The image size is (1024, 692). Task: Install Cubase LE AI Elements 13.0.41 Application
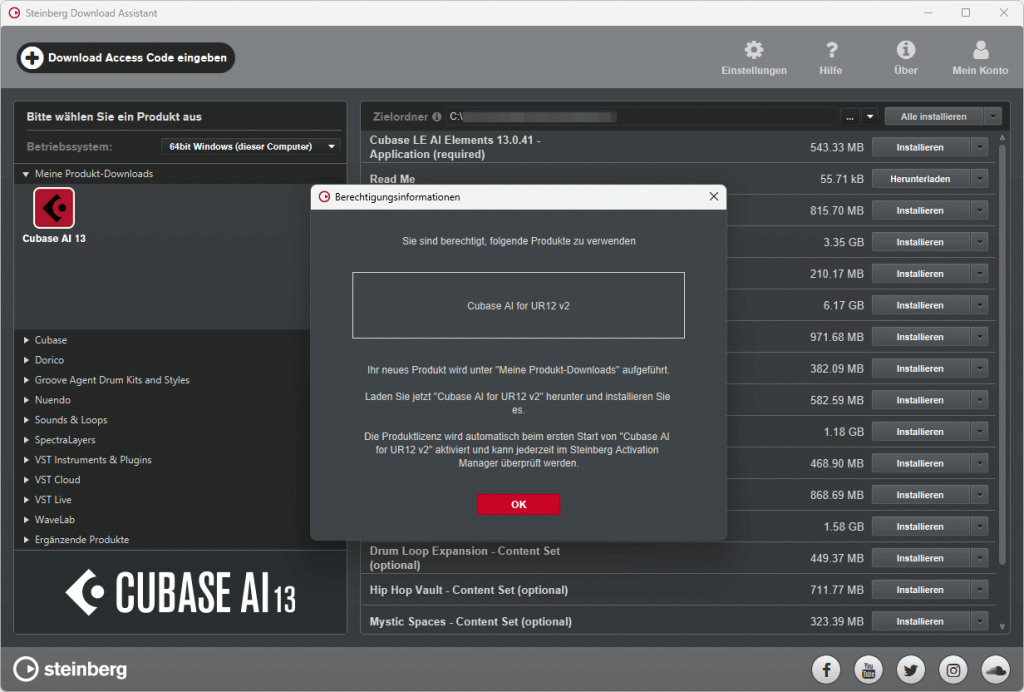point(920,148)
